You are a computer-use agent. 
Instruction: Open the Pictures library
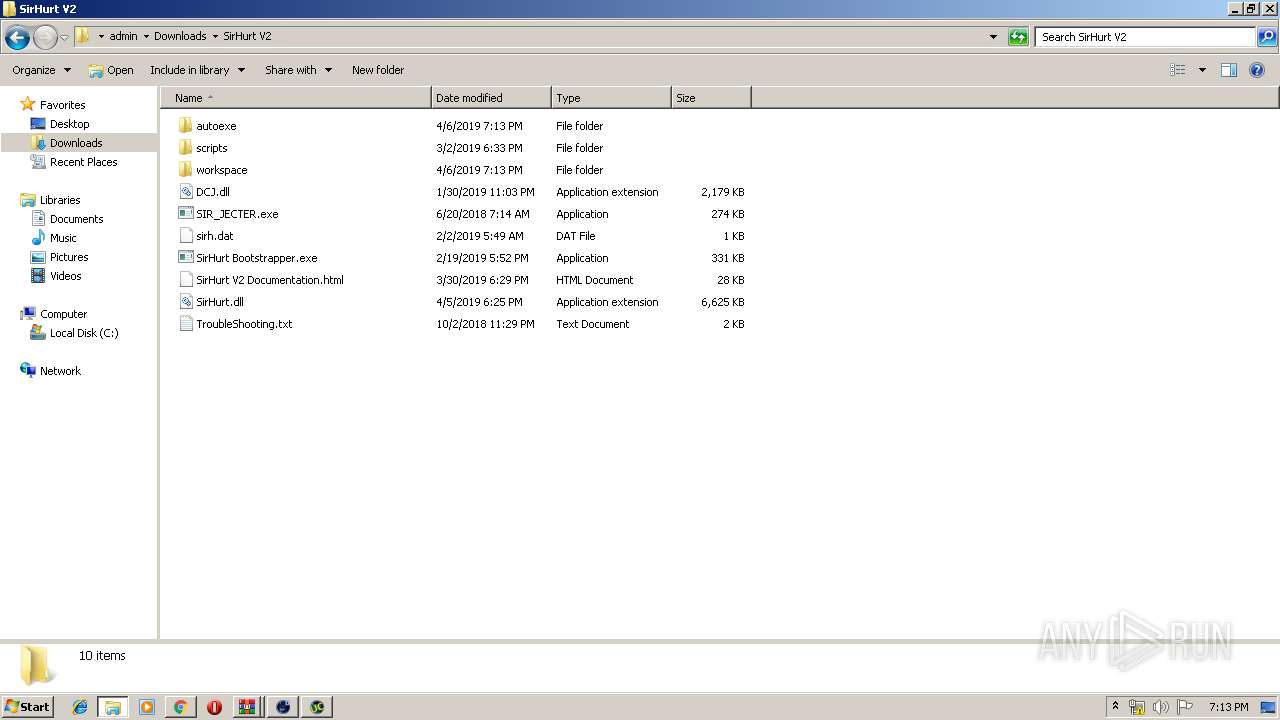69,257
